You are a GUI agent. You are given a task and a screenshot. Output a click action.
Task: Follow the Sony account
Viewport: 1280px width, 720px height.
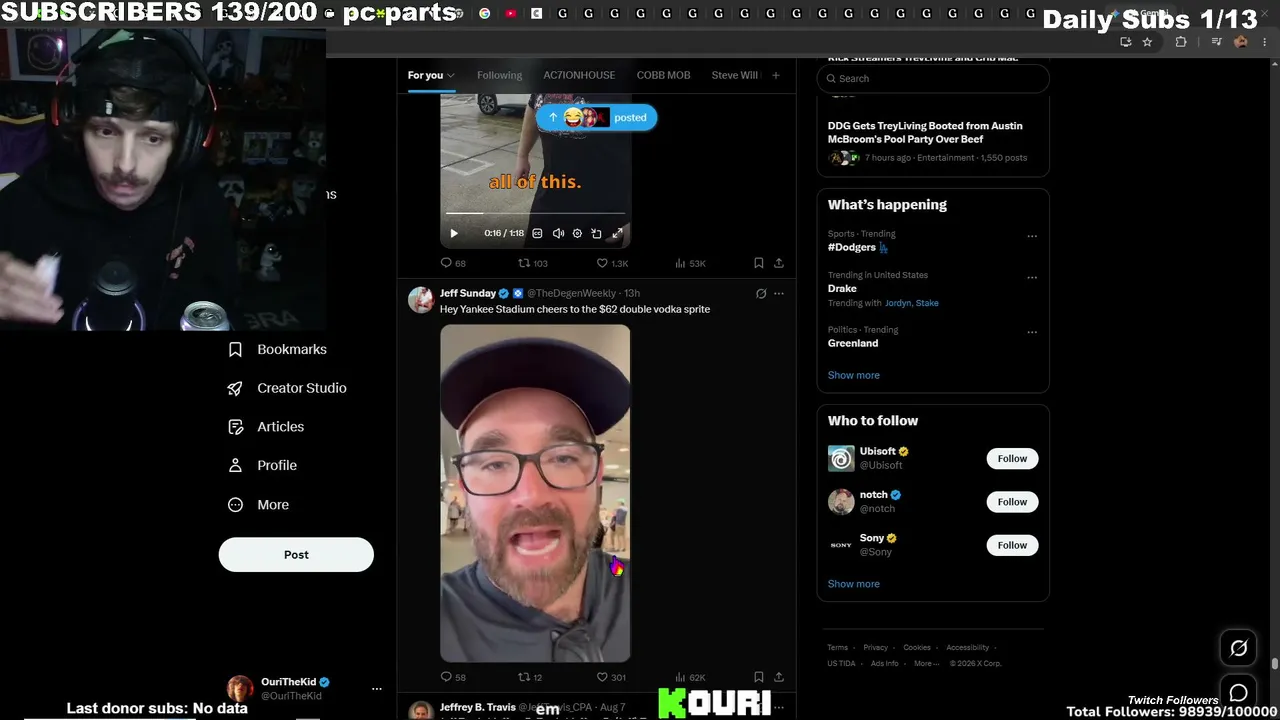coord(1012,545)
